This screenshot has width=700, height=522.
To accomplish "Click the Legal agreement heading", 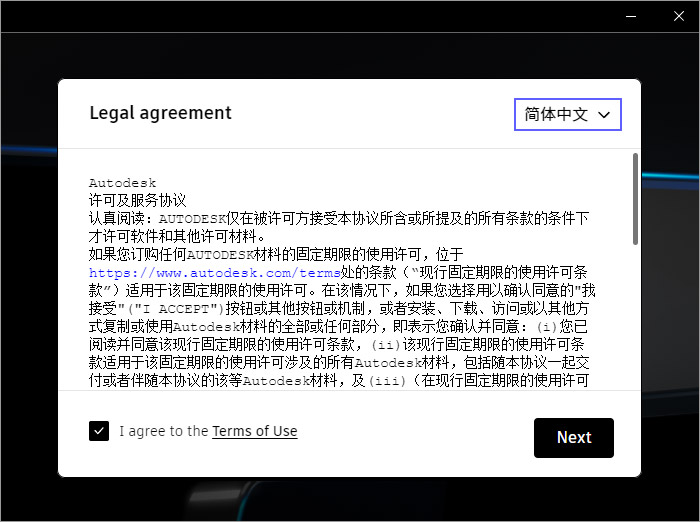I will [160, 113].
